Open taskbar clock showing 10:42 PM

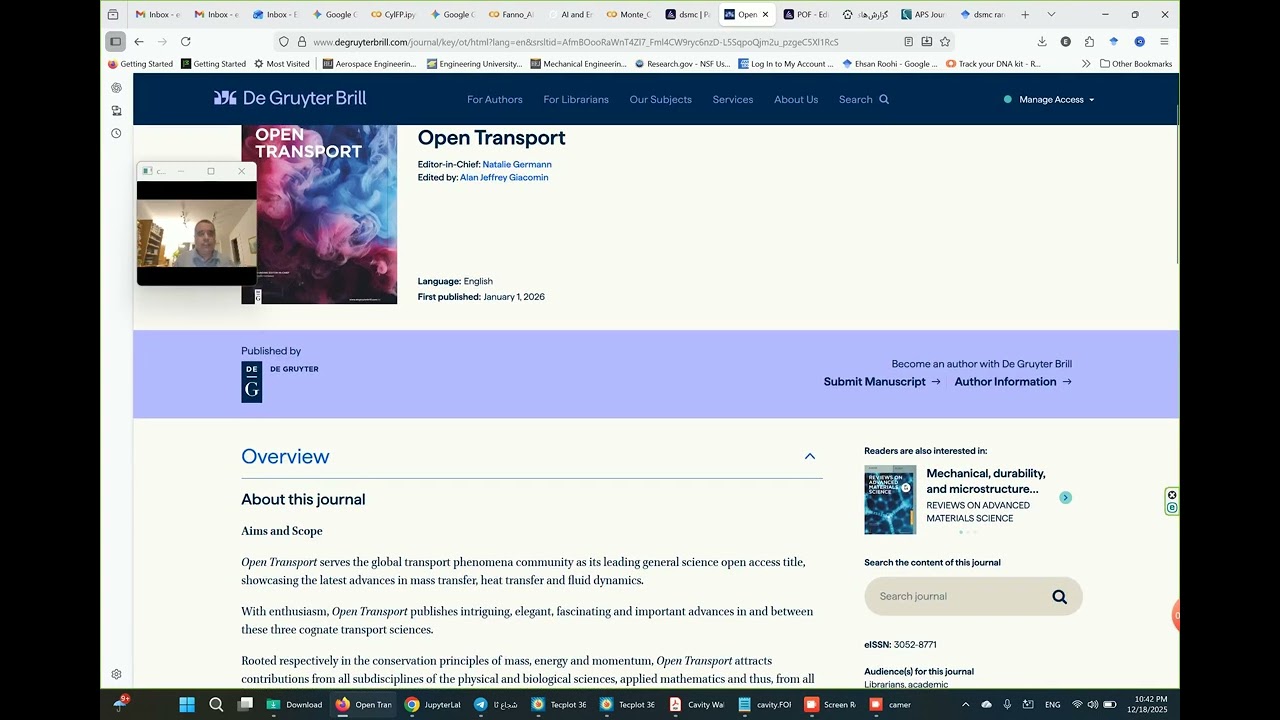(1147, 704)
